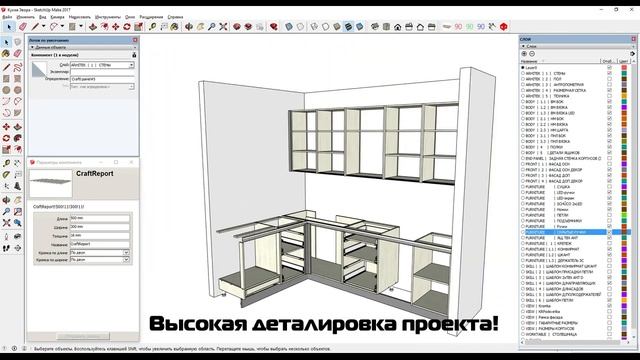Choose the Rotate tool in left toolbar
This screenshot has width=640, height=360.
(6, 139)
